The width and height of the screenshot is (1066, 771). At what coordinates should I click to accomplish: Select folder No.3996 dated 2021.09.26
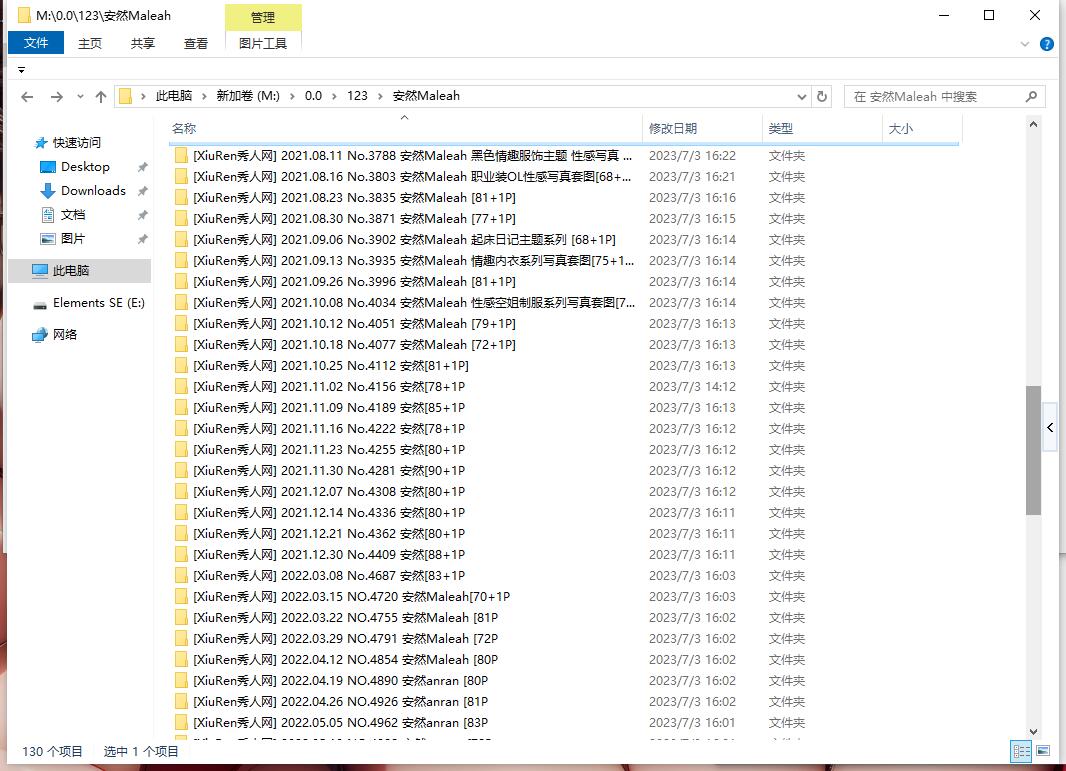tap(564, 281)
